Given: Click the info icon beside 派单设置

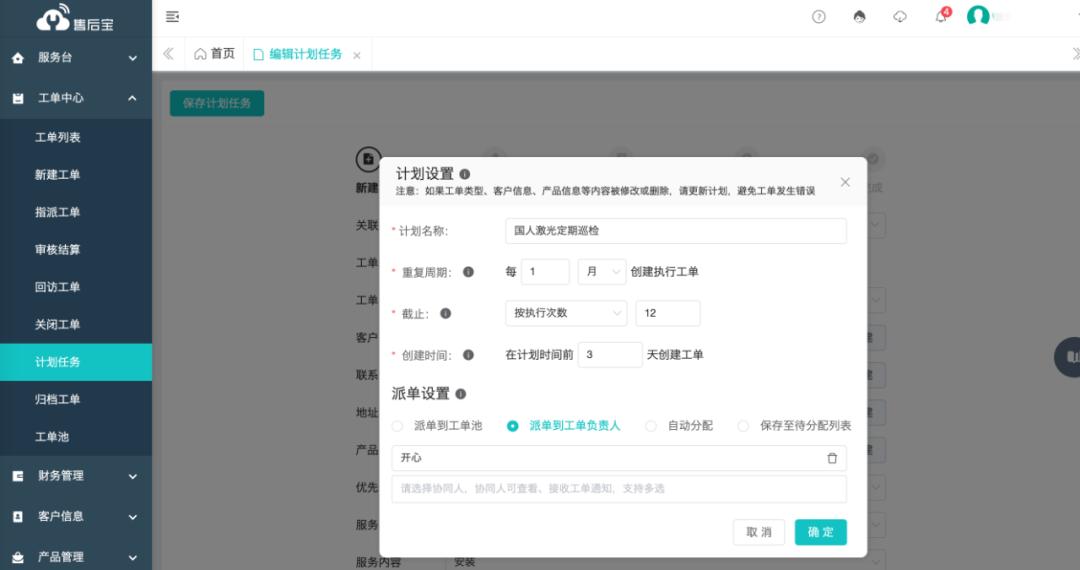Looking at the screenshot, I should click(x=461, y=394).
